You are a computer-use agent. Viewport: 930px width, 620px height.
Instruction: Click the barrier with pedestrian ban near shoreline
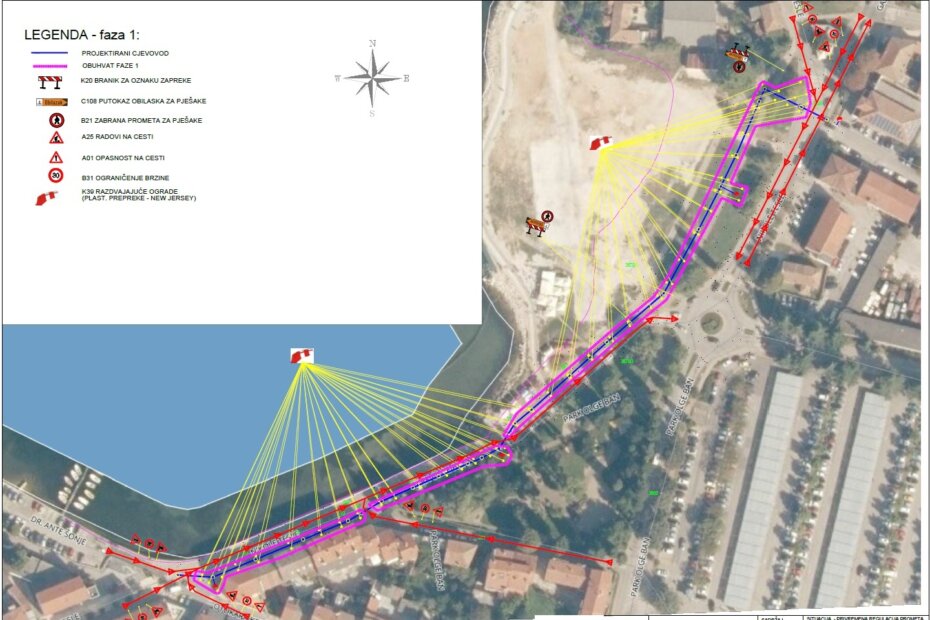(x=540, y=225)
